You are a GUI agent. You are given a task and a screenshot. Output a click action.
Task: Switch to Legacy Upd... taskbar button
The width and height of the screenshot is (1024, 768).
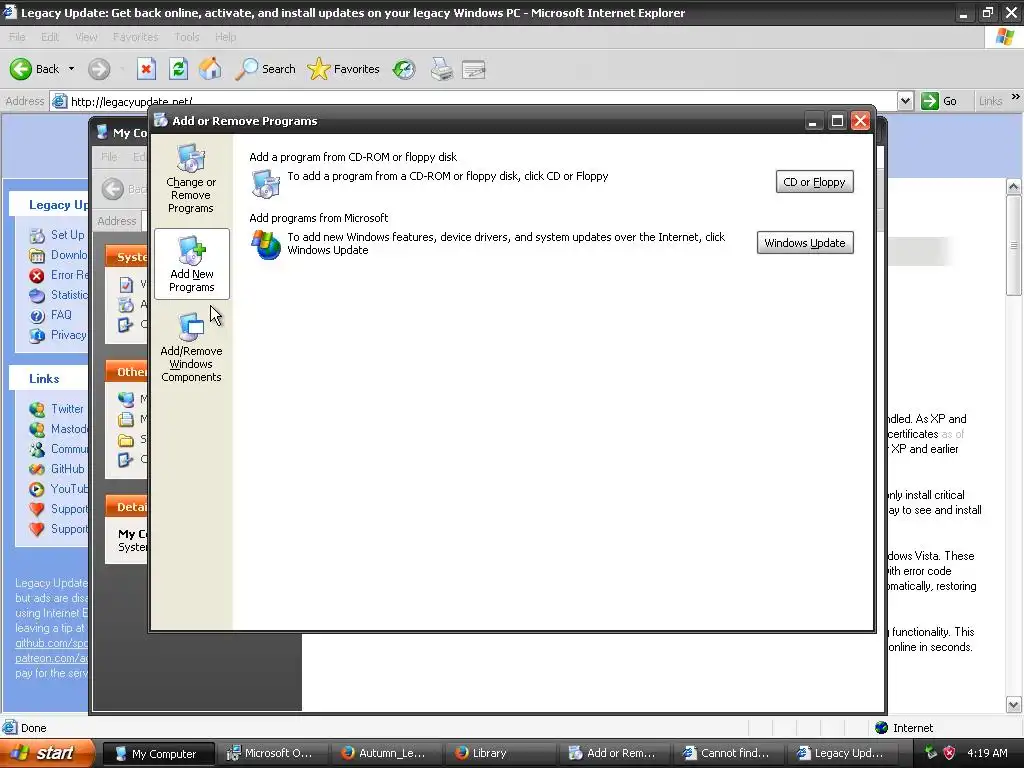point(840,754)
